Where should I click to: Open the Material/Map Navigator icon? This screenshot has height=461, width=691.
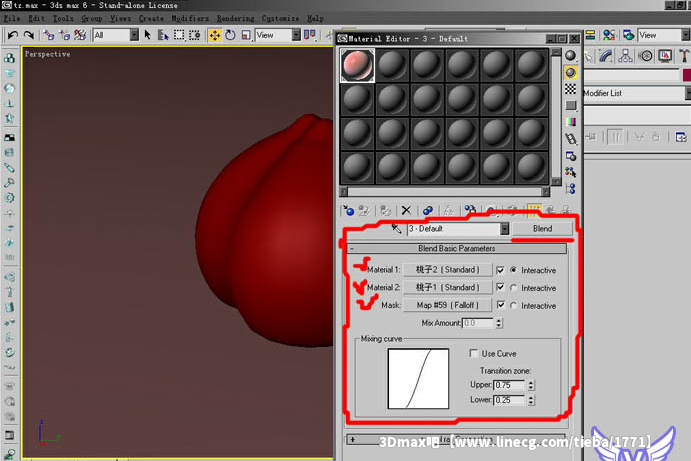[x=571, y=189]
